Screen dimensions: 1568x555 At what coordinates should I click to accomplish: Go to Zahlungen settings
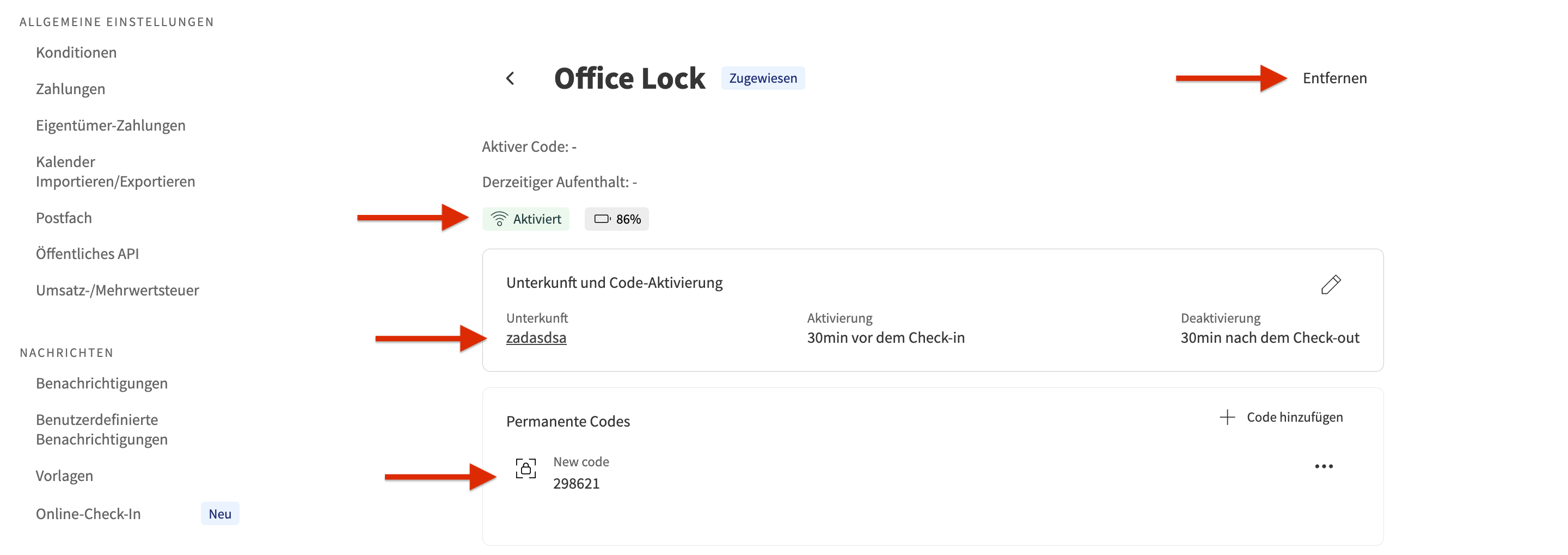71,89
